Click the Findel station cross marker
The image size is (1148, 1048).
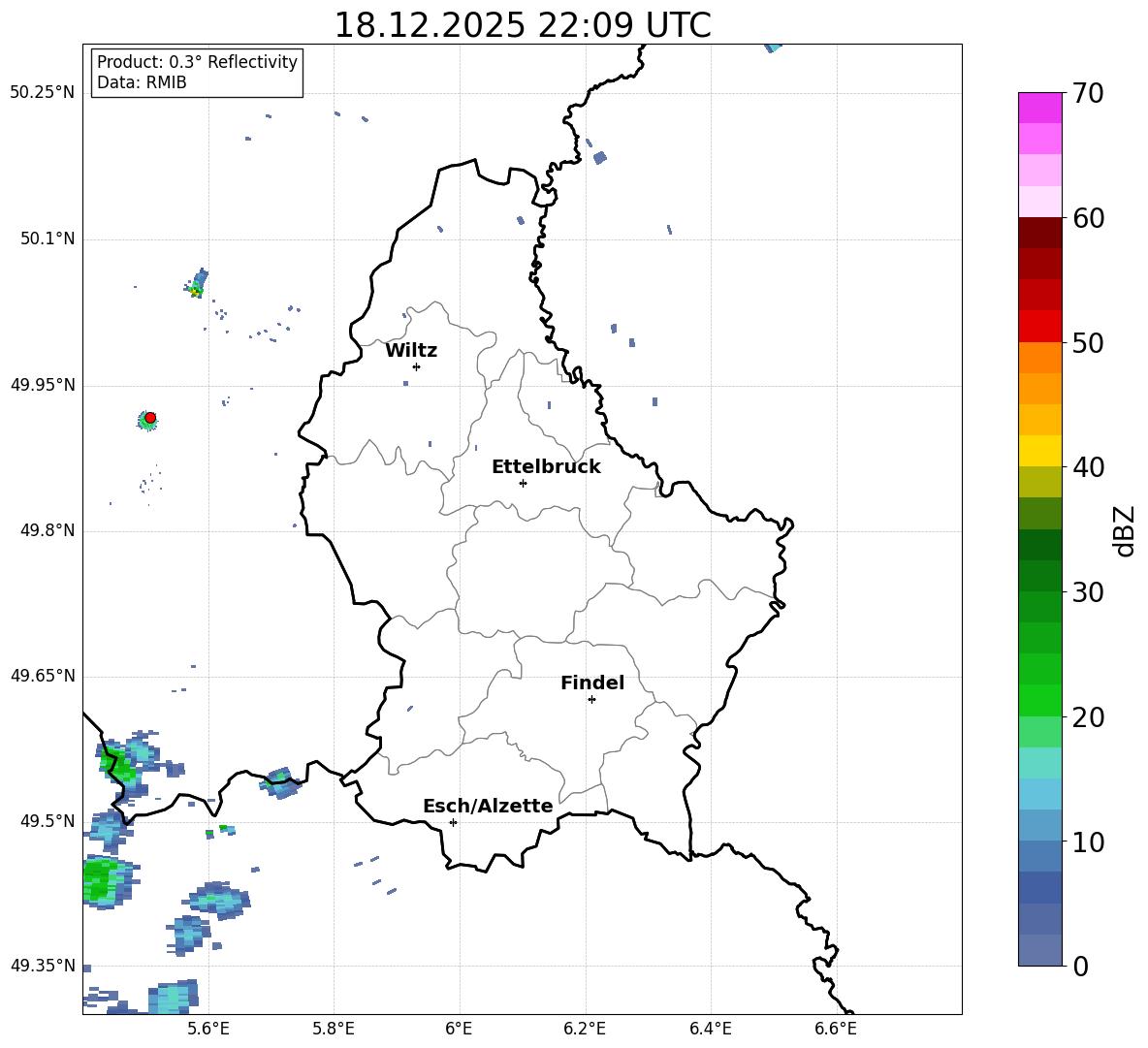[591, 700]
